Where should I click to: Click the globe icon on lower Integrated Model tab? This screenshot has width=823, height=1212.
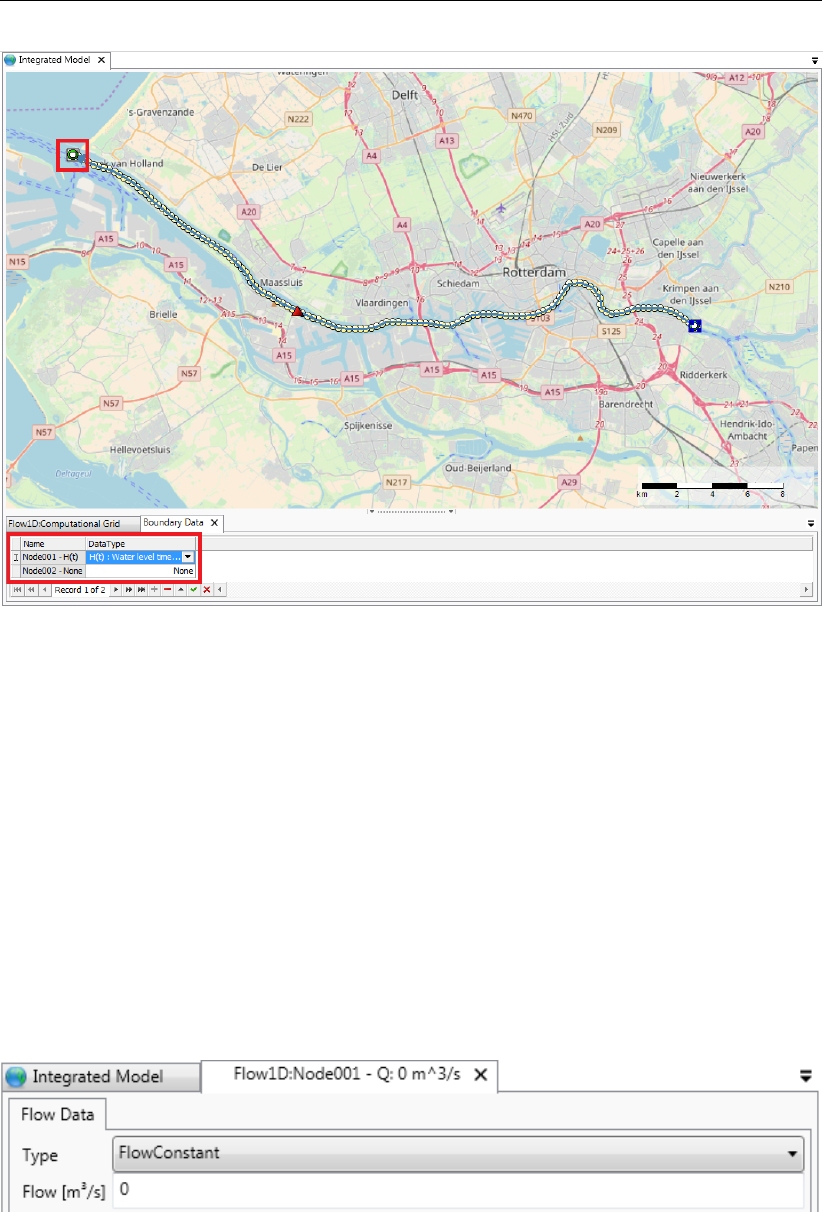click(17, 1076)
